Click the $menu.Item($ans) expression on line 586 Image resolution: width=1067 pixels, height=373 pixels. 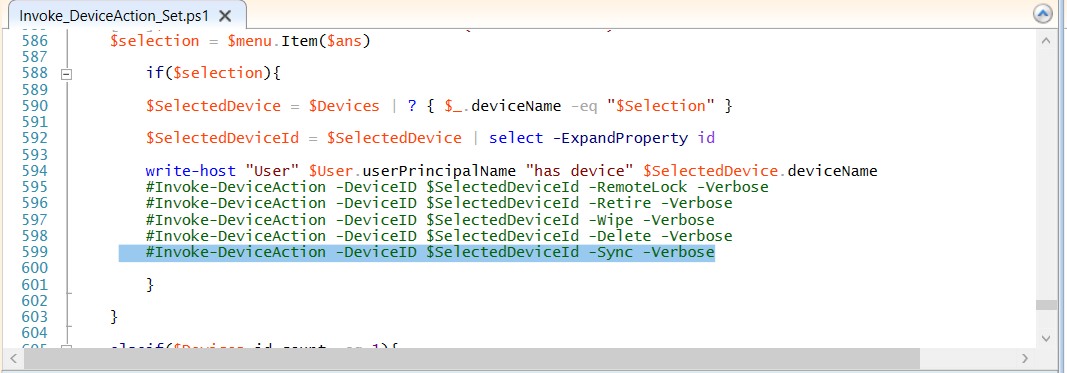(x=299, y=41)
